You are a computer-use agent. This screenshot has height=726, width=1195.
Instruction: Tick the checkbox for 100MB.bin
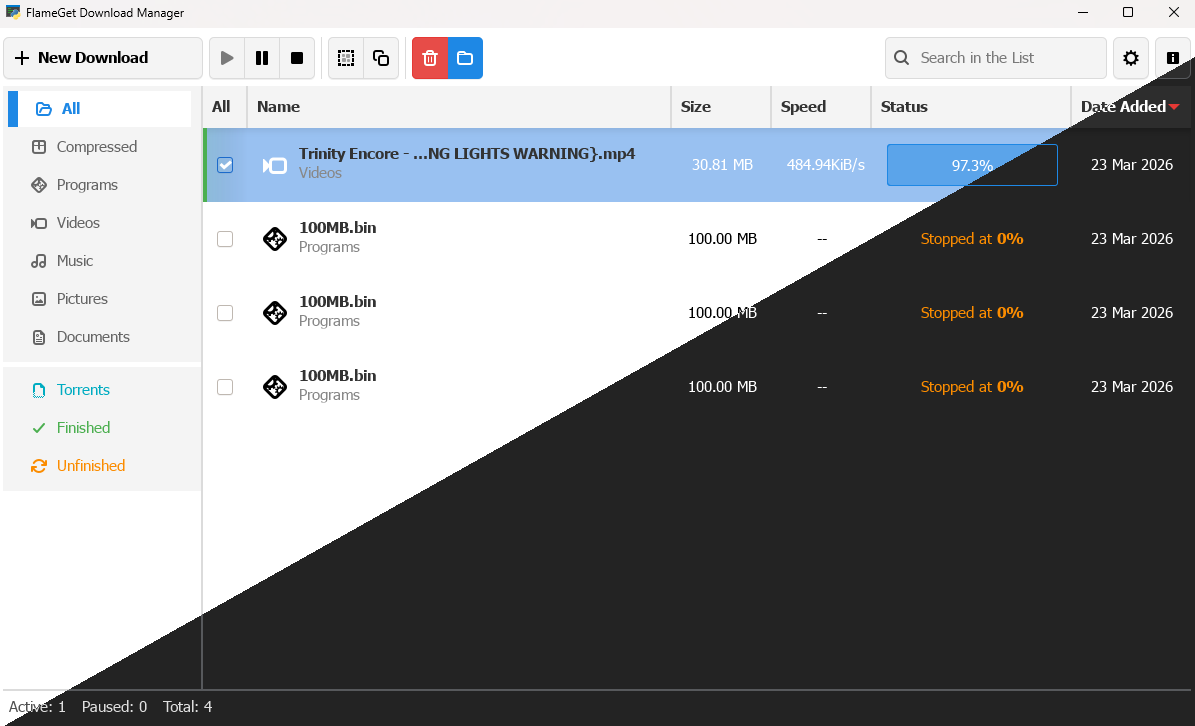click(x=225, y=238)
